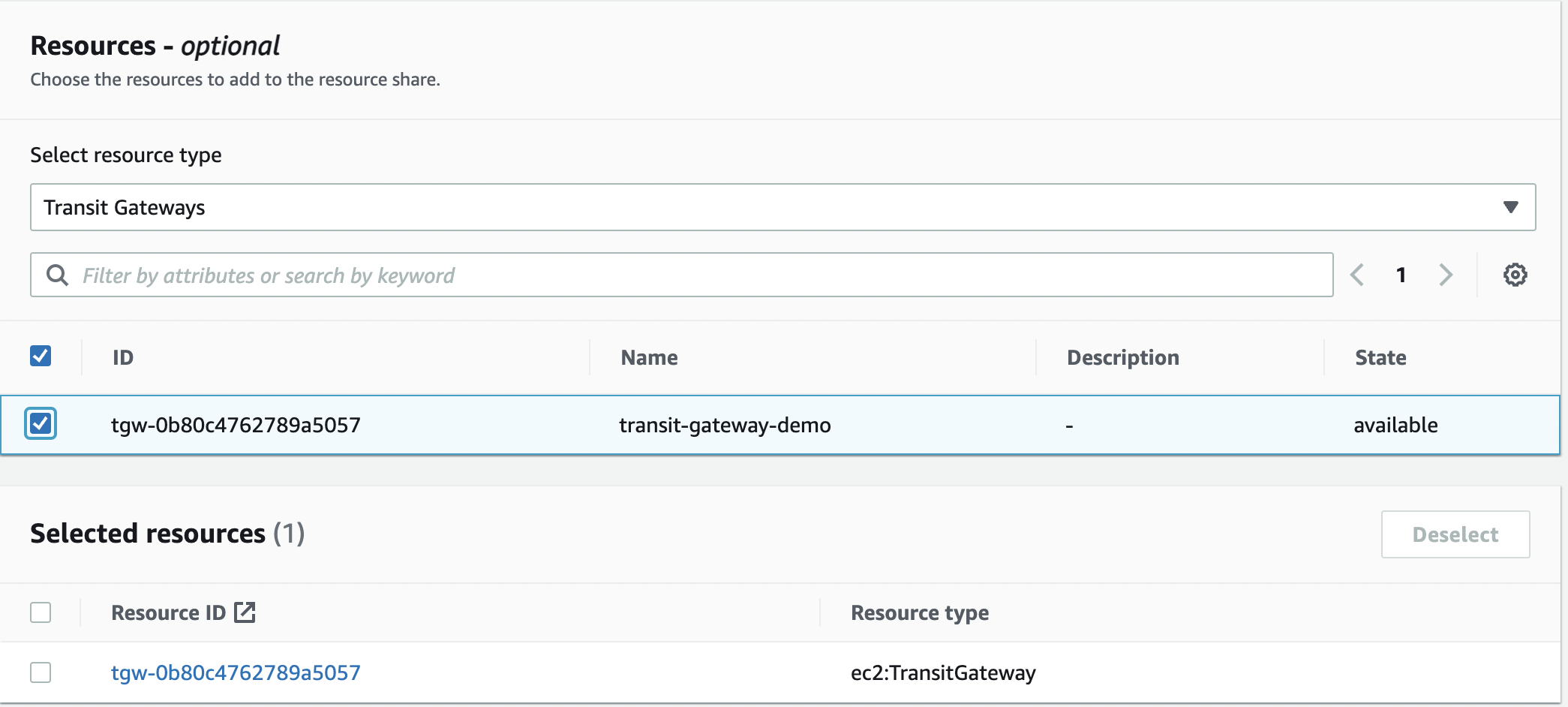1568x707 pixels.
Task: Uncheck the tgw-0b80c4762789a5057 row checkbox
Action: click(41, 424)
